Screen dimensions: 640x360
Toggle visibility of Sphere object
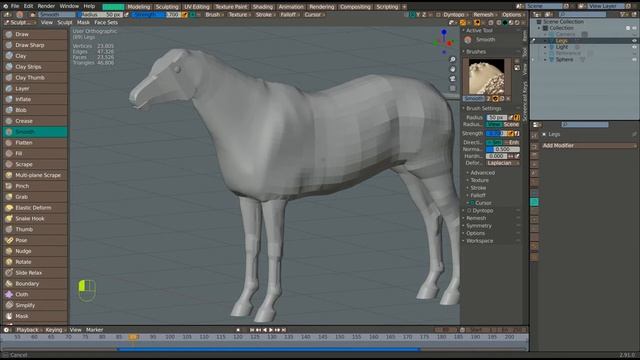pyautogui.click(x=634, y=60)
